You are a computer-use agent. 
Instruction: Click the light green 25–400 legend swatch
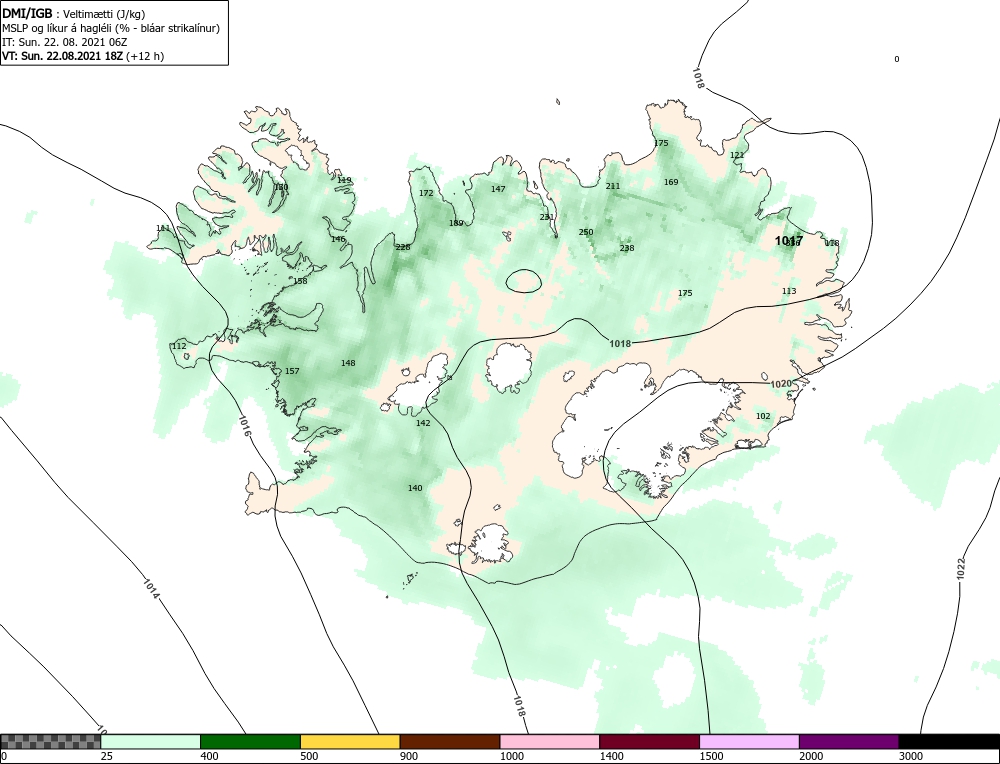tap(151, 742)
